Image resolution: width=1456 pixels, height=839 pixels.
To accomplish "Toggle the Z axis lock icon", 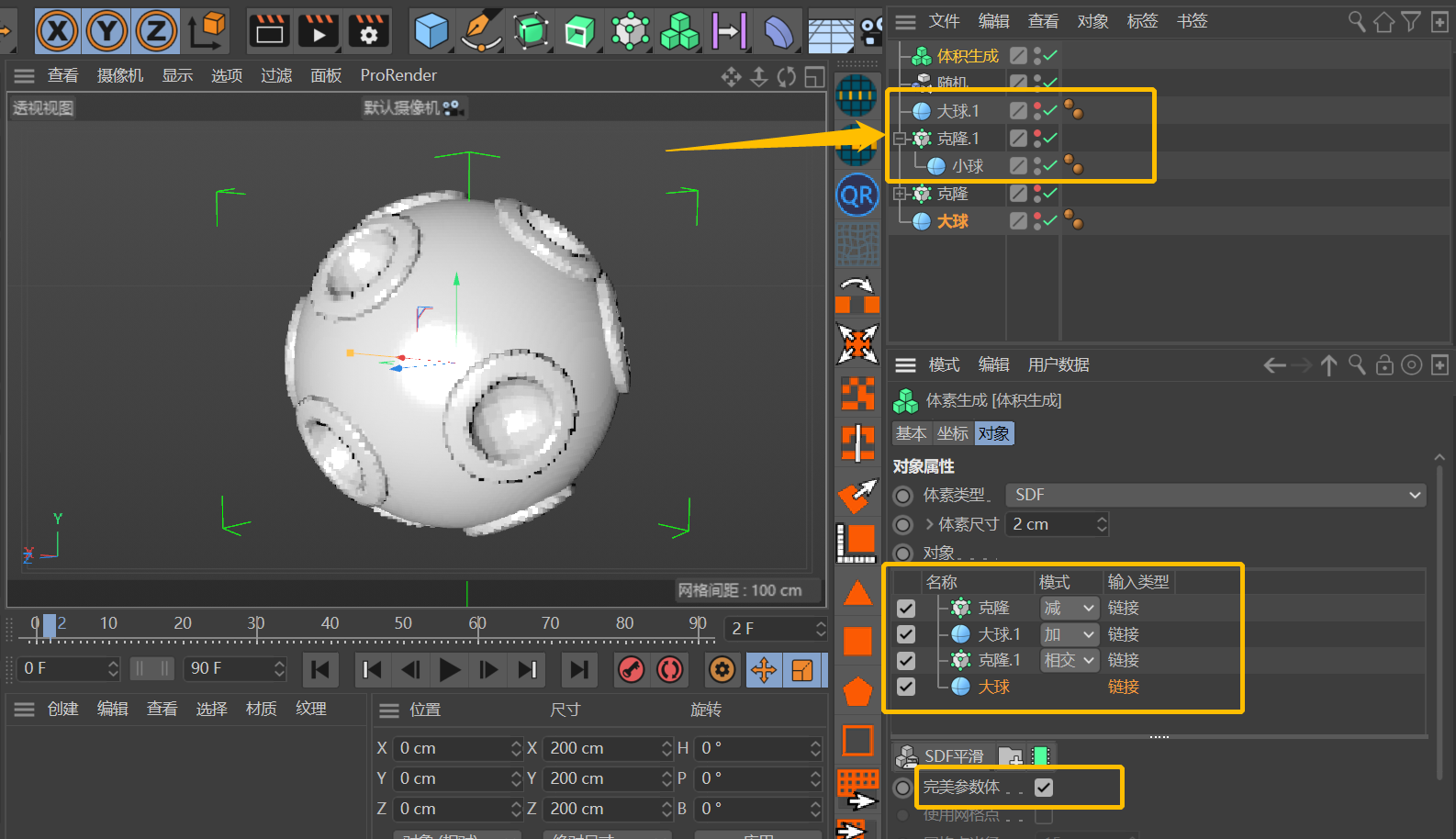I will [156, 31].
